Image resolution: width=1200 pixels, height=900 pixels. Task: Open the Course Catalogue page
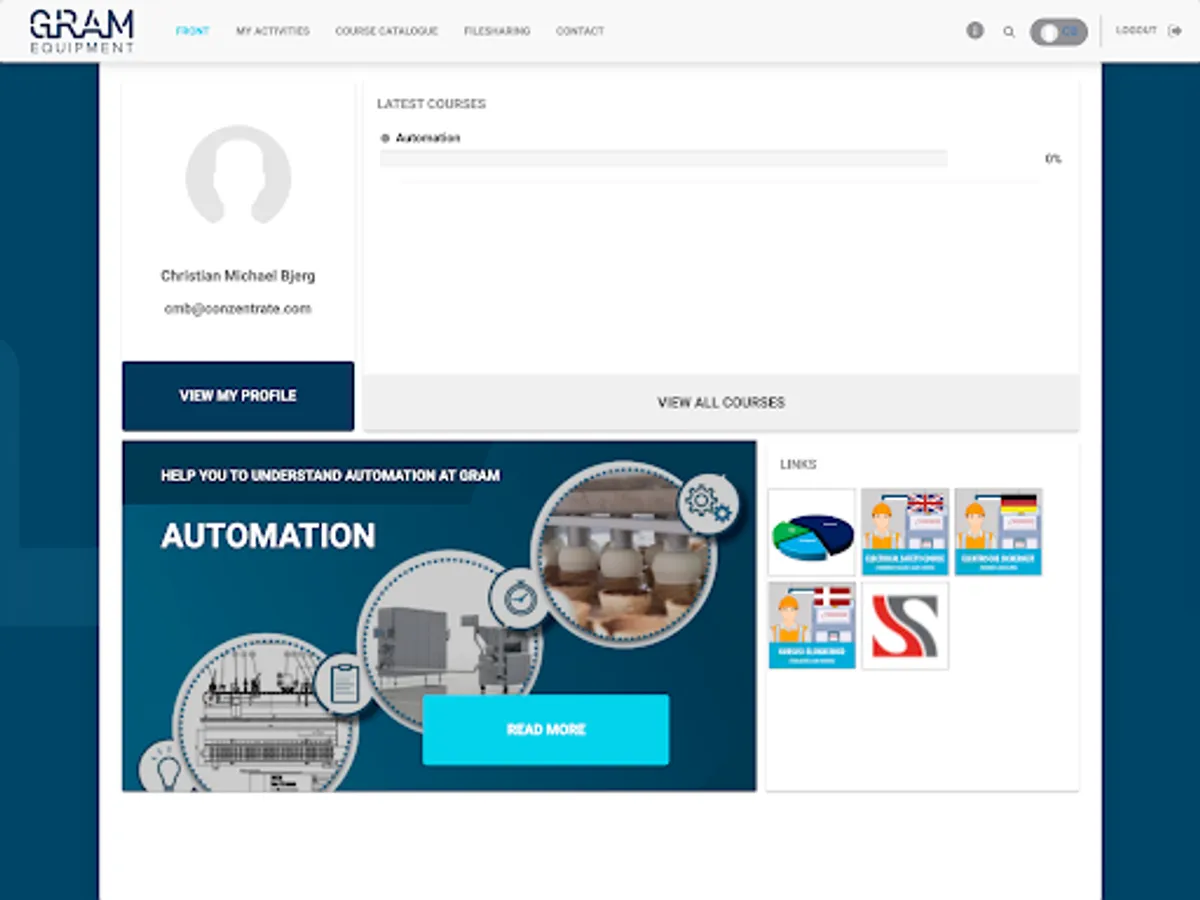386,31
